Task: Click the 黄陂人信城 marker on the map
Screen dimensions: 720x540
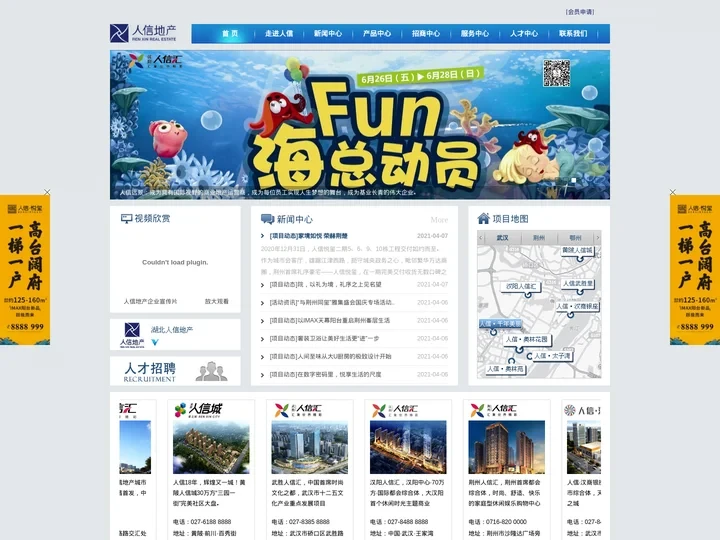Action: (577, 251)
